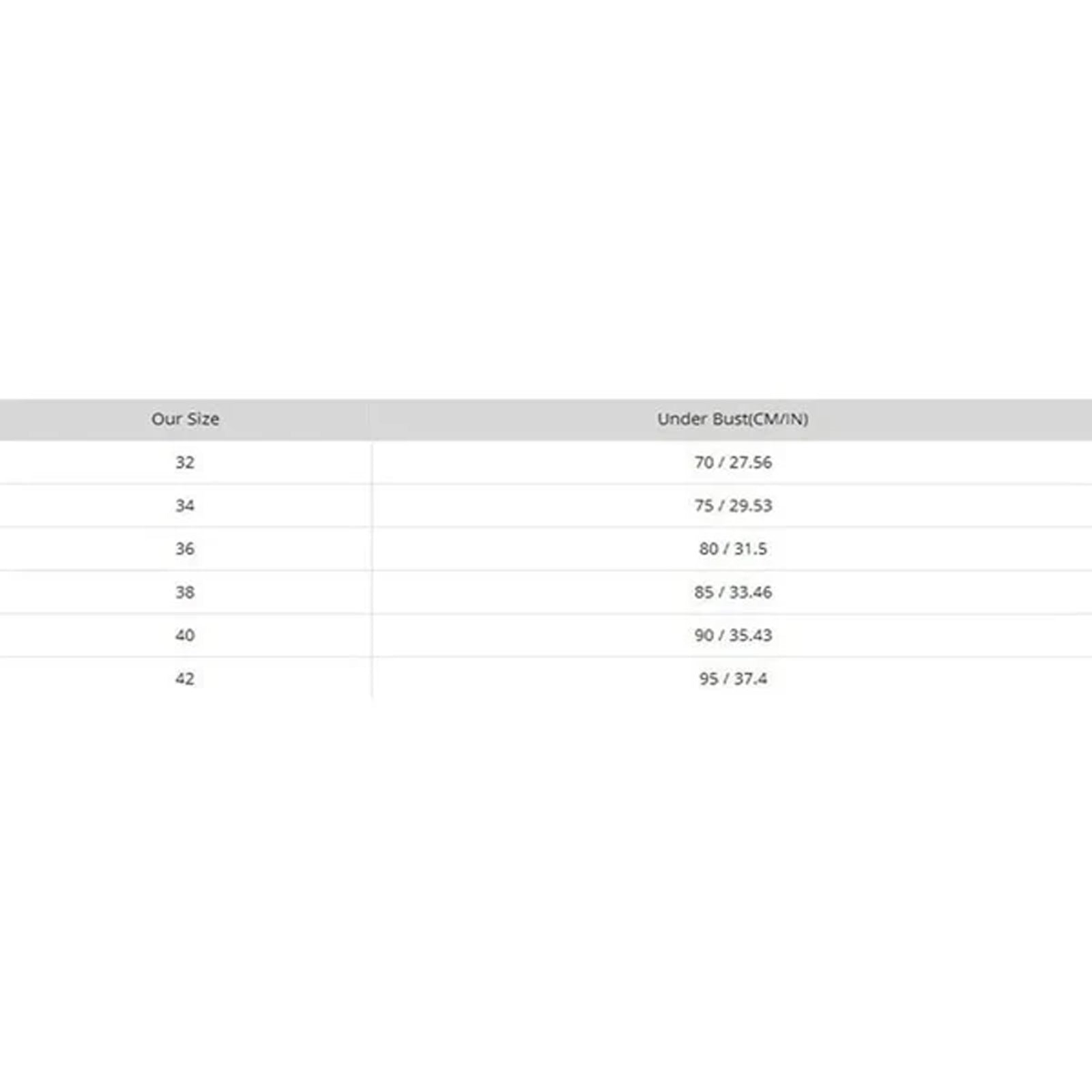Click the Under Bust(CM/IN) column header
Screen dimensions: 1092x1092
pos(732,419)
